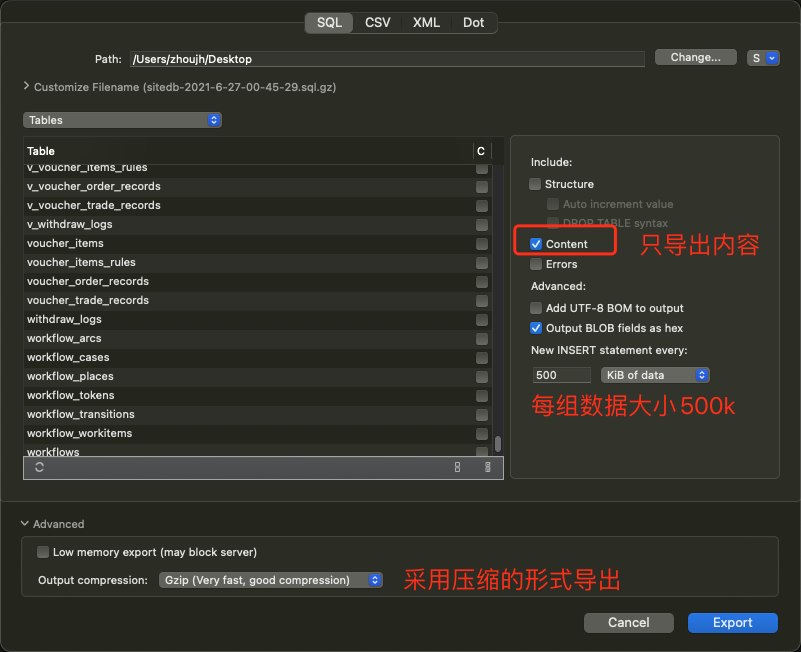Check the v_withdraw_logs content checkbox
This screenshot has width=801, height=652.
pyautogui.click(x=481, y=224)
